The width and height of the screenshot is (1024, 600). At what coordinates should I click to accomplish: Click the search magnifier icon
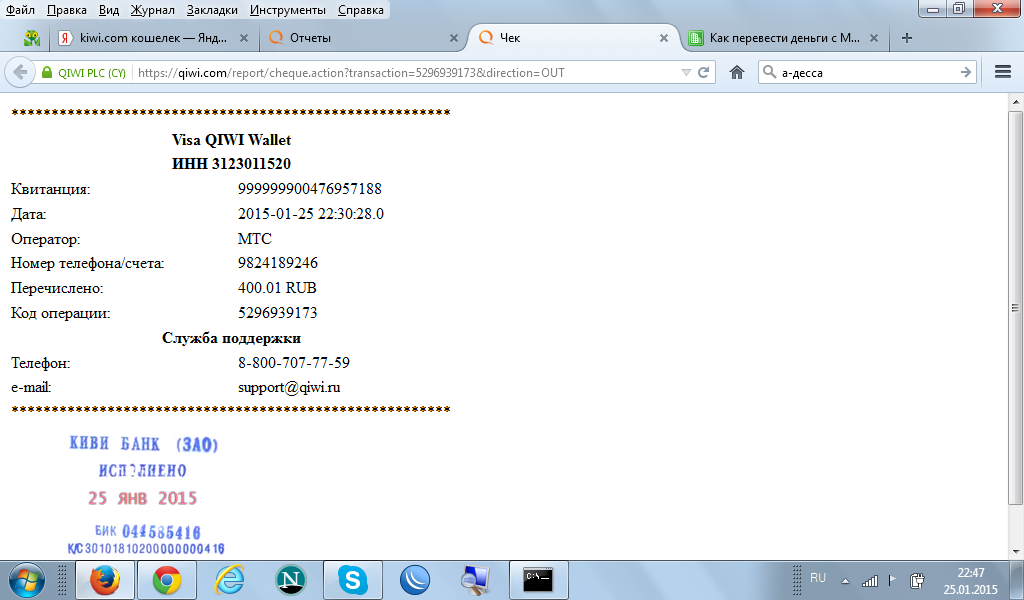769,72
